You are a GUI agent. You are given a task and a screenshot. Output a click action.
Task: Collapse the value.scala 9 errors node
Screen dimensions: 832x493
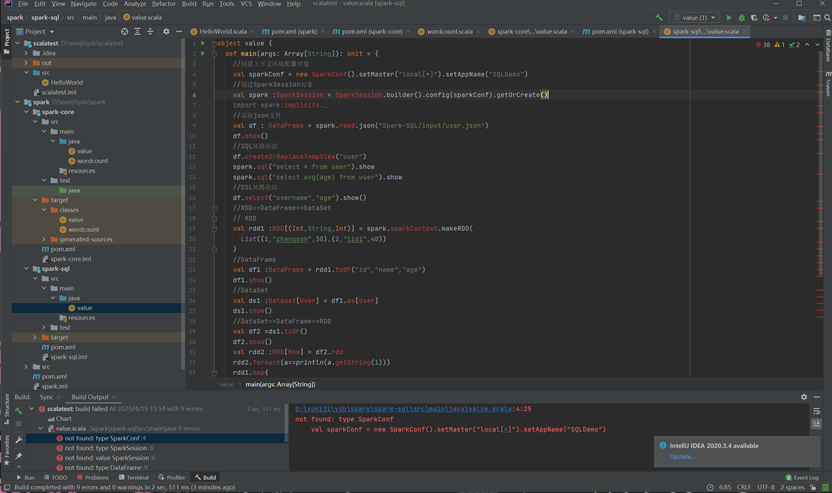[40, 428]
